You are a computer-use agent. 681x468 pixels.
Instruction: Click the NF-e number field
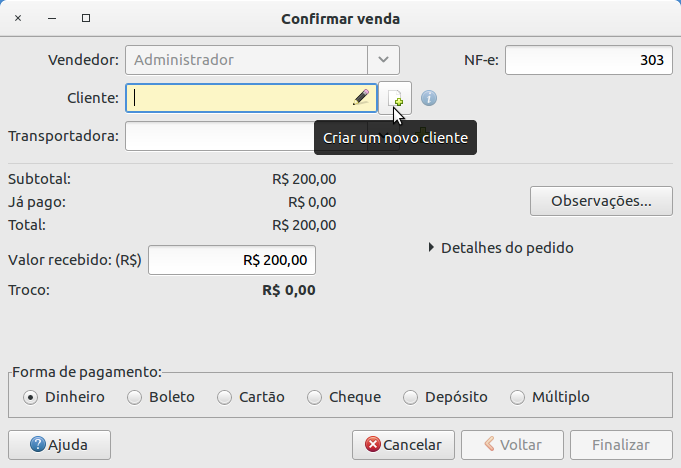(588, 60)
